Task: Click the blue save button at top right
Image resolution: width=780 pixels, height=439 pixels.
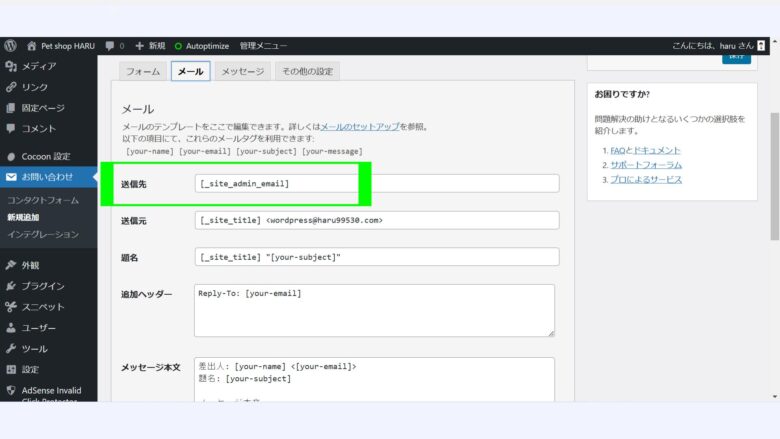Action: [x=737, y=59]
